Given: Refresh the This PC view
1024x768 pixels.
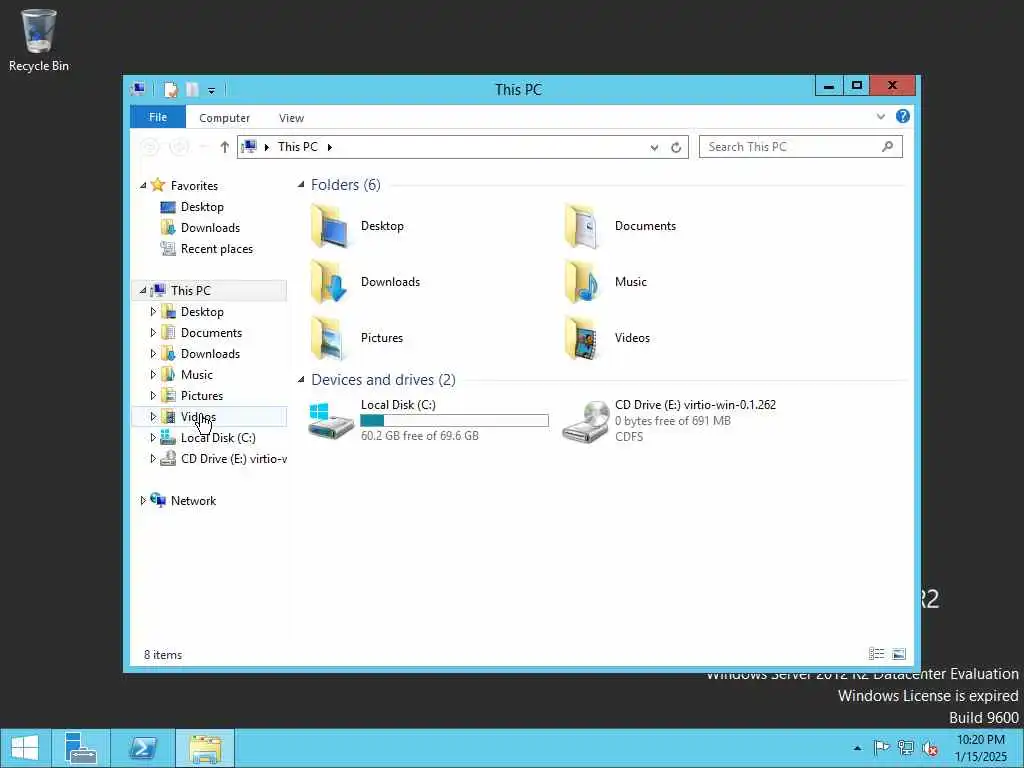Looking at the screenshot, I should point(676,148).
